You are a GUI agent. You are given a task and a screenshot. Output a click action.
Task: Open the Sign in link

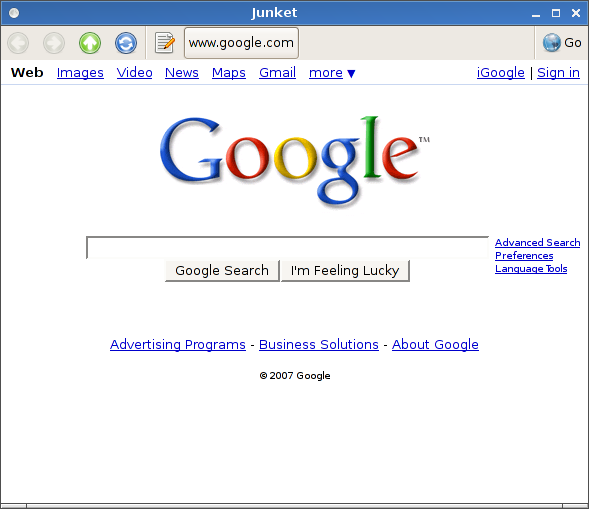559,73
